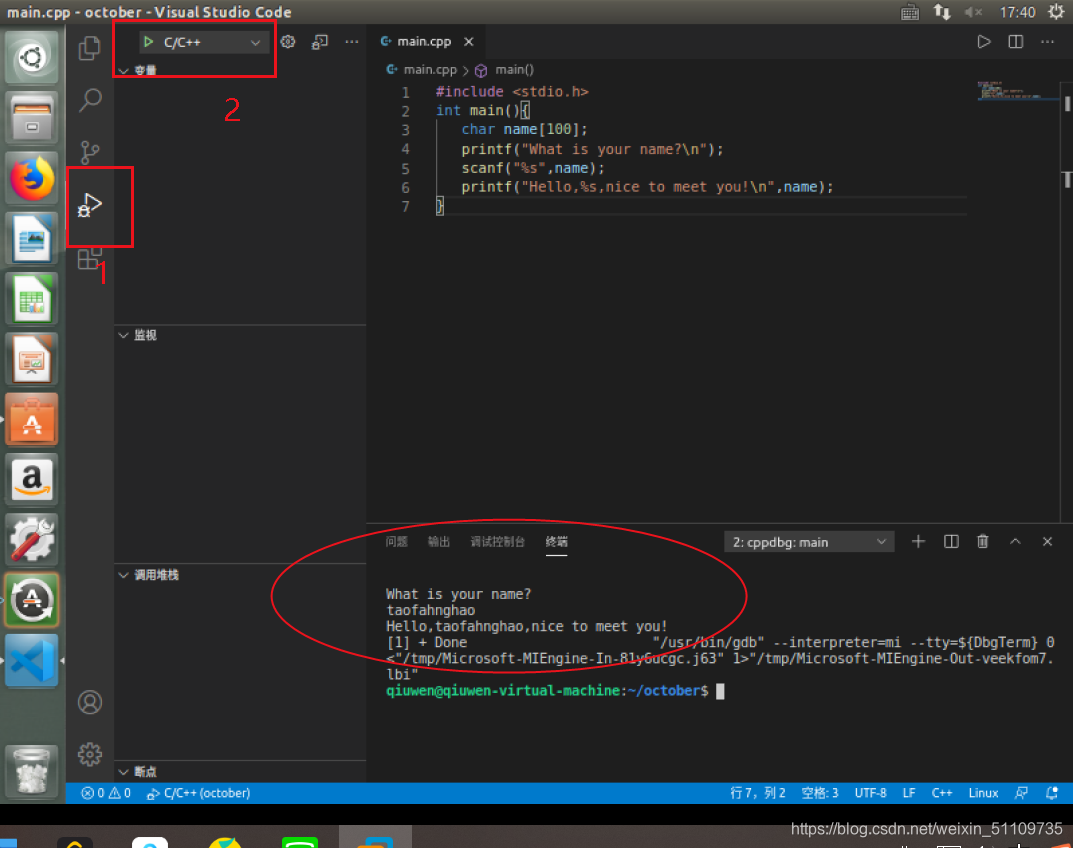This screenshot has width=1073, height=848.
Task: Open the Trash from the dock
Action: tap(32, 772)
